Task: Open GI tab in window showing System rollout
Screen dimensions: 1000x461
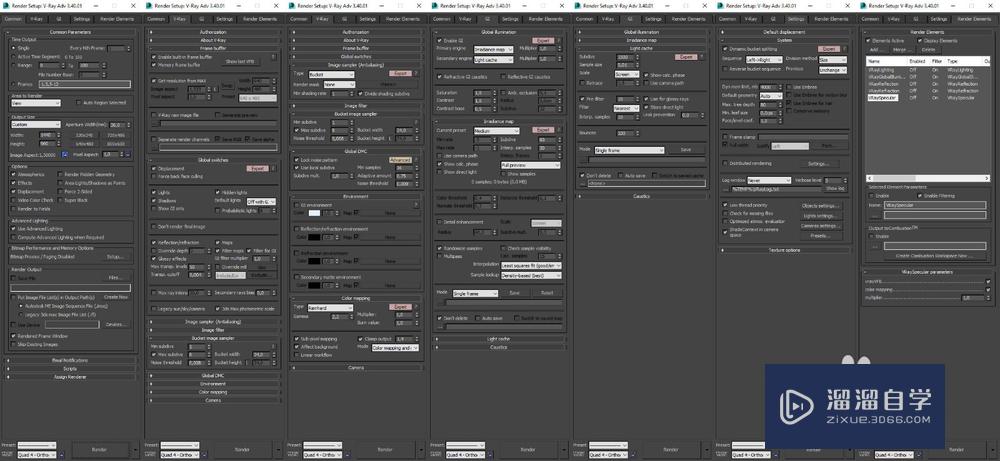Action: tap(773, 19)
